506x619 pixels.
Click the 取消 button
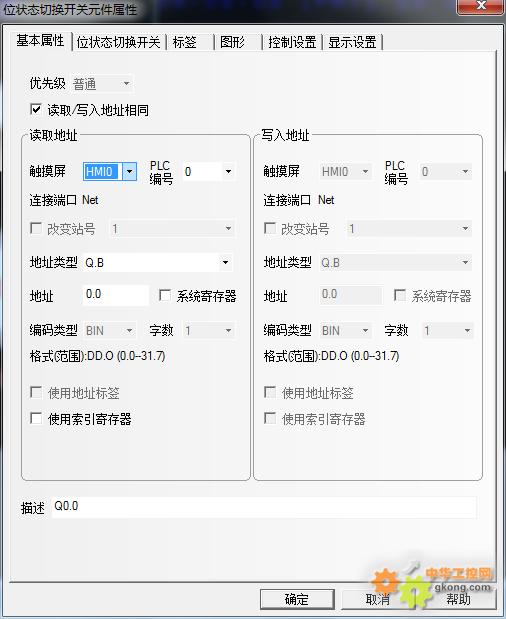[x=378, y=599]
